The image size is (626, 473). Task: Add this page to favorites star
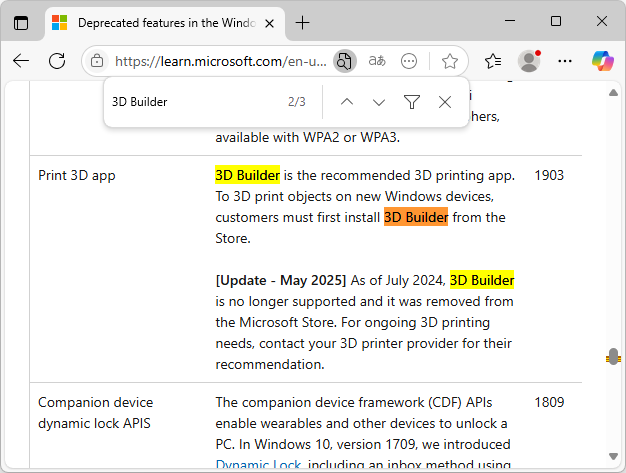point(450,61)
